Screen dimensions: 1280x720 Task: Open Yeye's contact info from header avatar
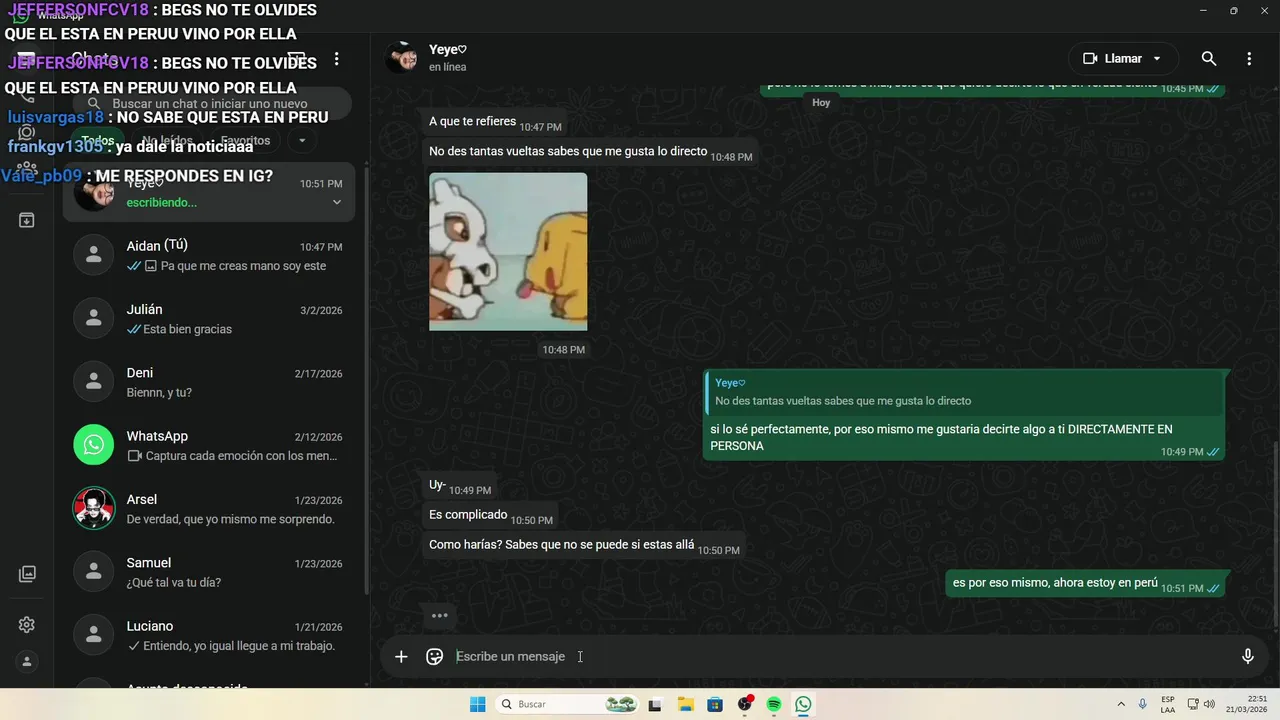click(402, 58)
